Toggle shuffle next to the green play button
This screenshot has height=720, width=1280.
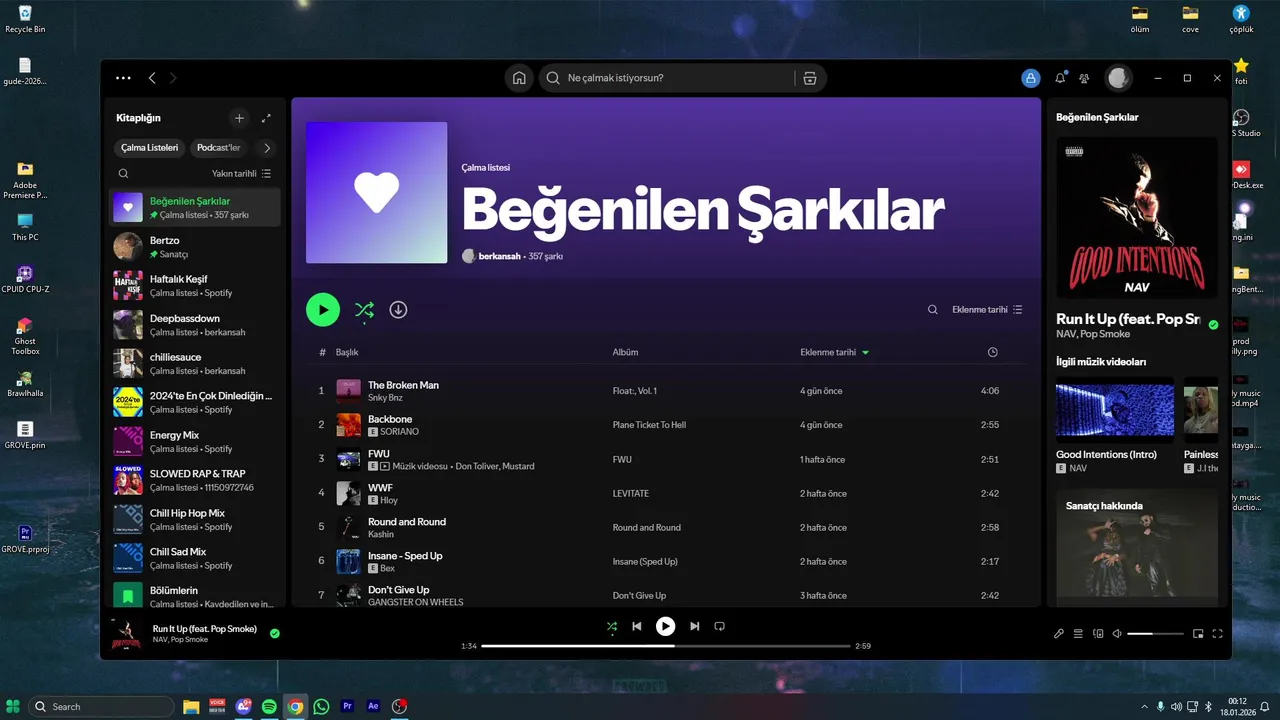click(364, 310)
